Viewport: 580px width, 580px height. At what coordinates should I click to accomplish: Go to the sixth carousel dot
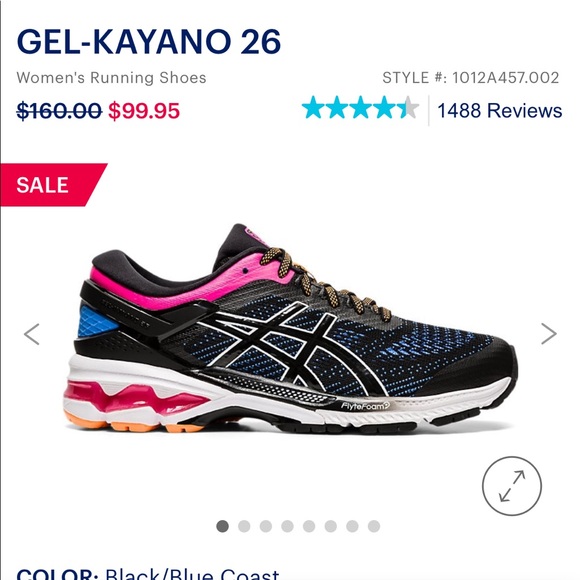tap(331, 526)
